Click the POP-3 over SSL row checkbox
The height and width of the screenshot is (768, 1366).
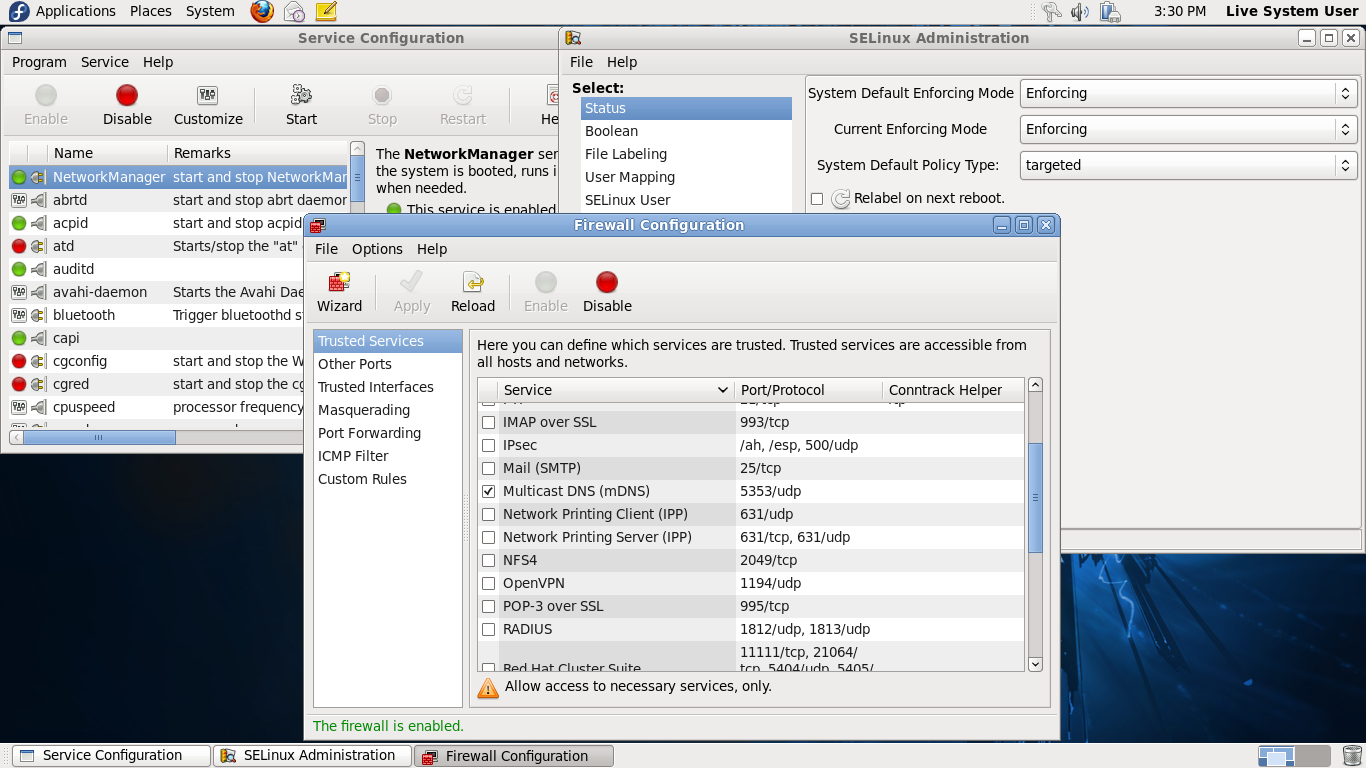tap(488, 606)
